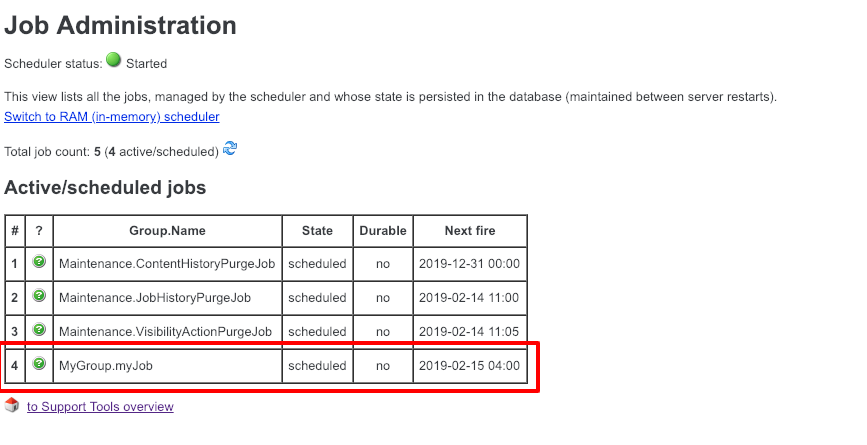Open the Switch to RAM (in-memory) scheduler link
The image size is (867, 445).
(112, 117)
